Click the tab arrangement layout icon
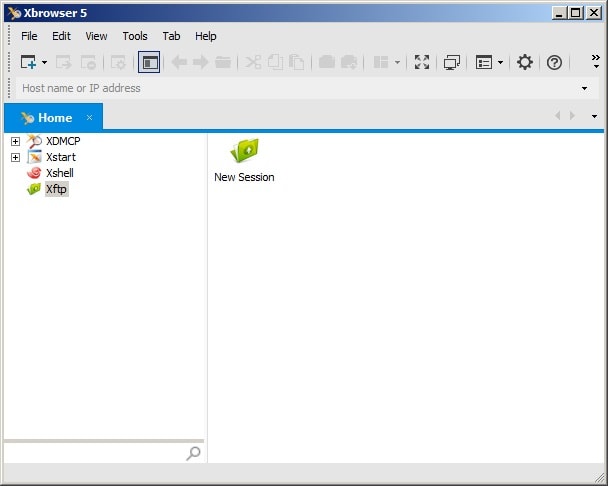 [381, 62]
